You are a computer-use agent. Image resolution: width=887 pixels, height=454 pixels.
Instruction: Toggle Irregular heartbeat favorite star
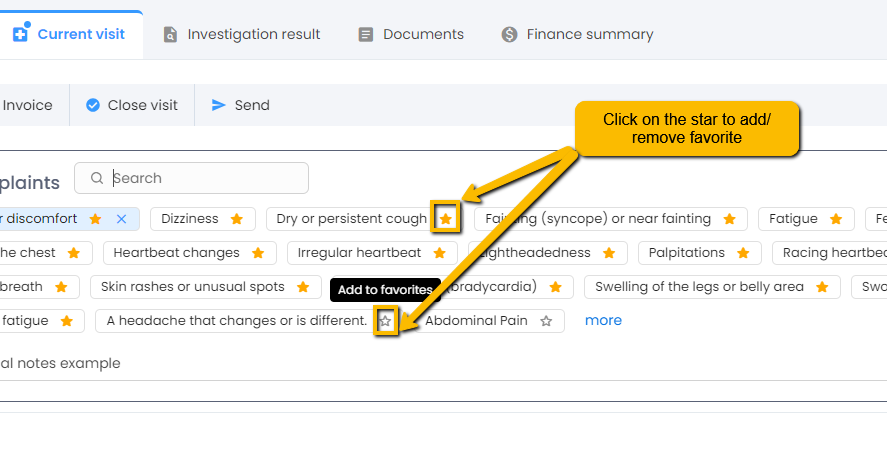pos(439,253)
